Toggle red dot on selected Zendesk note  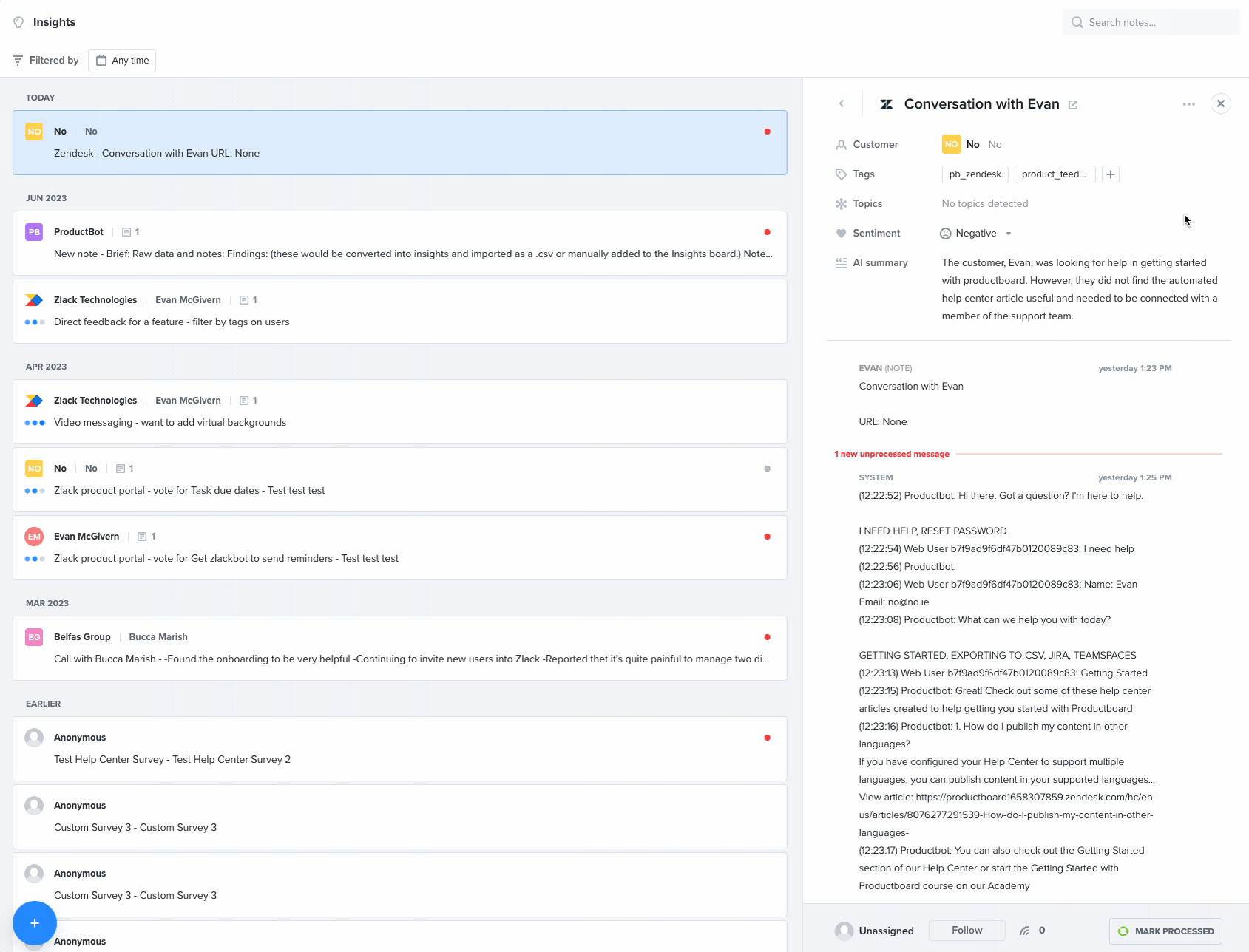767,132
